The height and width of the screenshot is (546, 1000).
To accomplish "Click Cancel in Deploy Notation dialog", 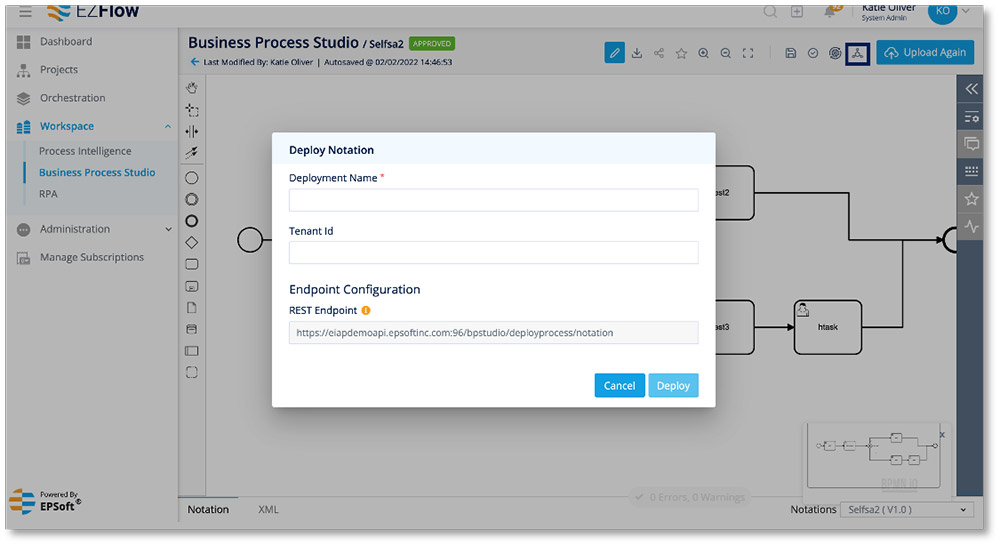I will click(x=619, y=385).
